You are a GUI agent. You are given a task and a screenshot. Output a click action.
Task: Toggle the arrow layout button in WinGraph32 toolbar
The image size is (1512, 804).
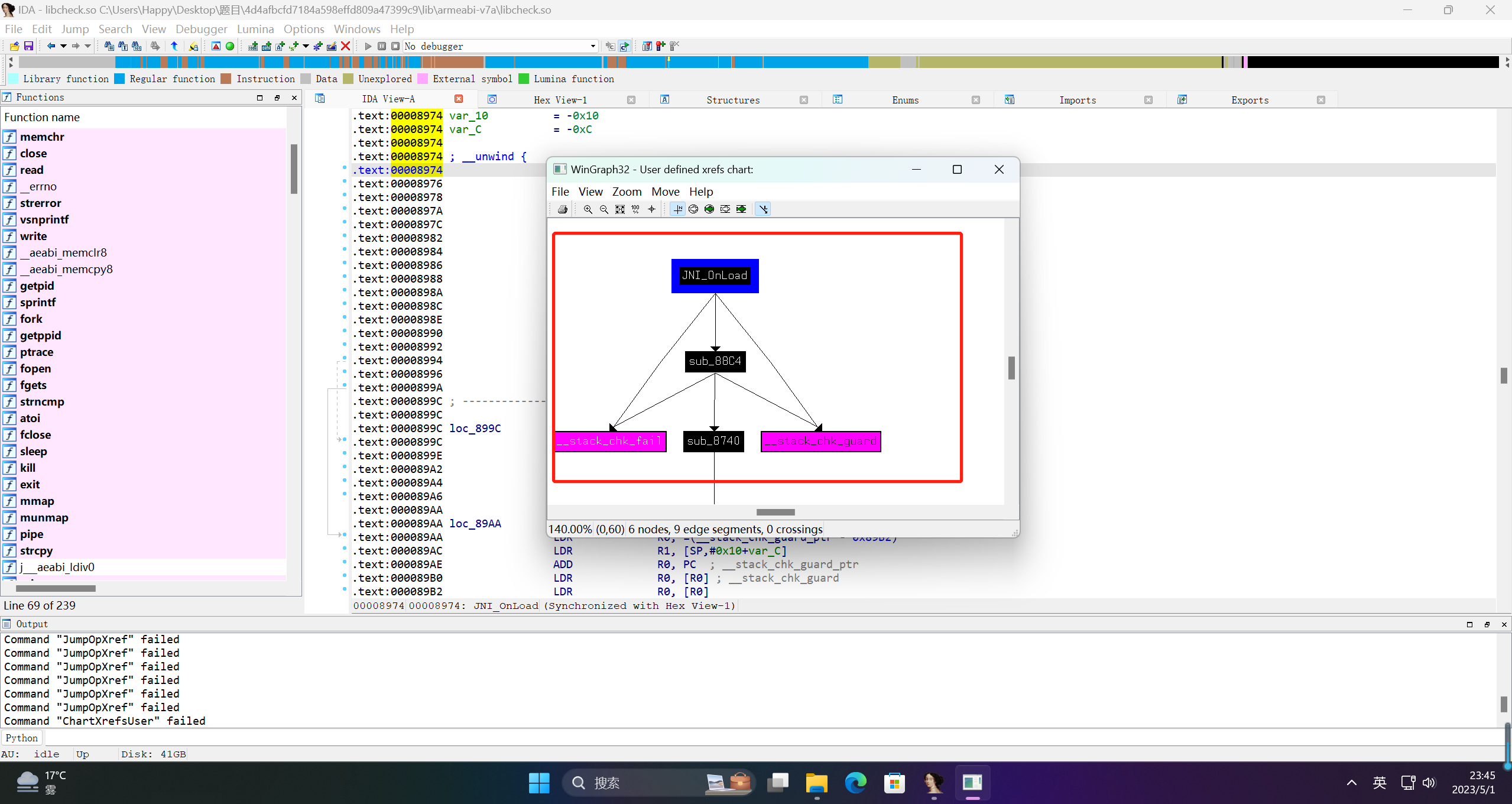(763, 209)
